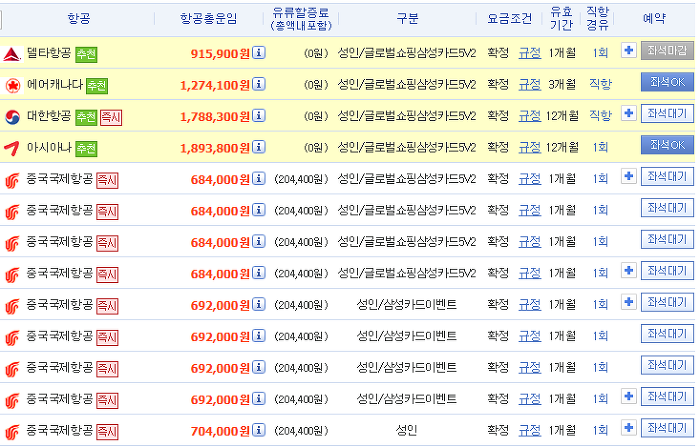Click the green 추천 badge next to 델타항공
Viewport: 700px width, 447px height.
click(x=86, y=54)
